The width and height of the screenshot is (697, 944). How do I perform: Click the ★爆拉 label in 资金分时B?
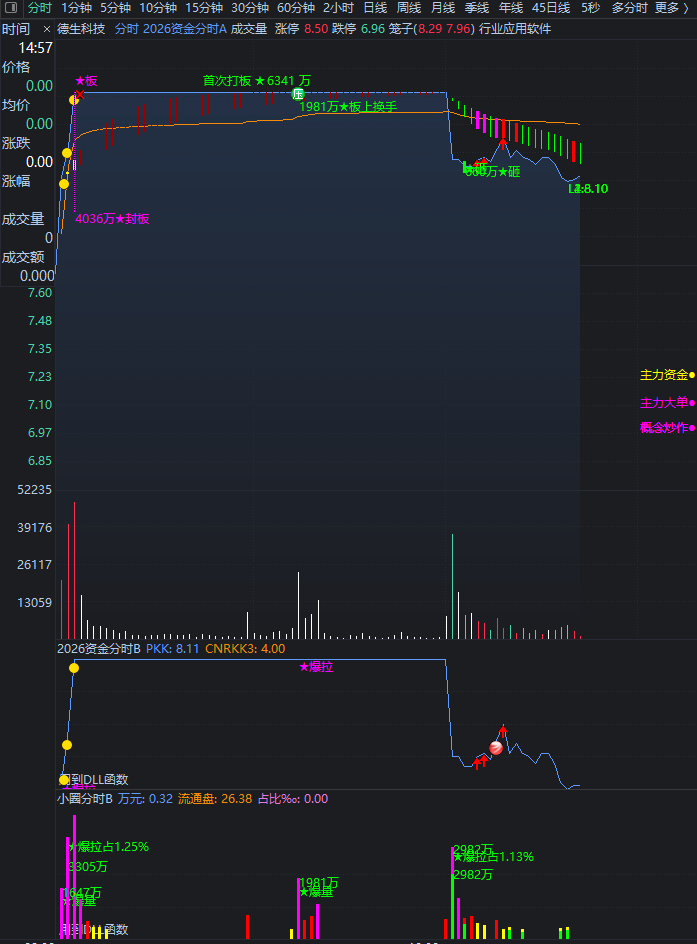[316, 667]
